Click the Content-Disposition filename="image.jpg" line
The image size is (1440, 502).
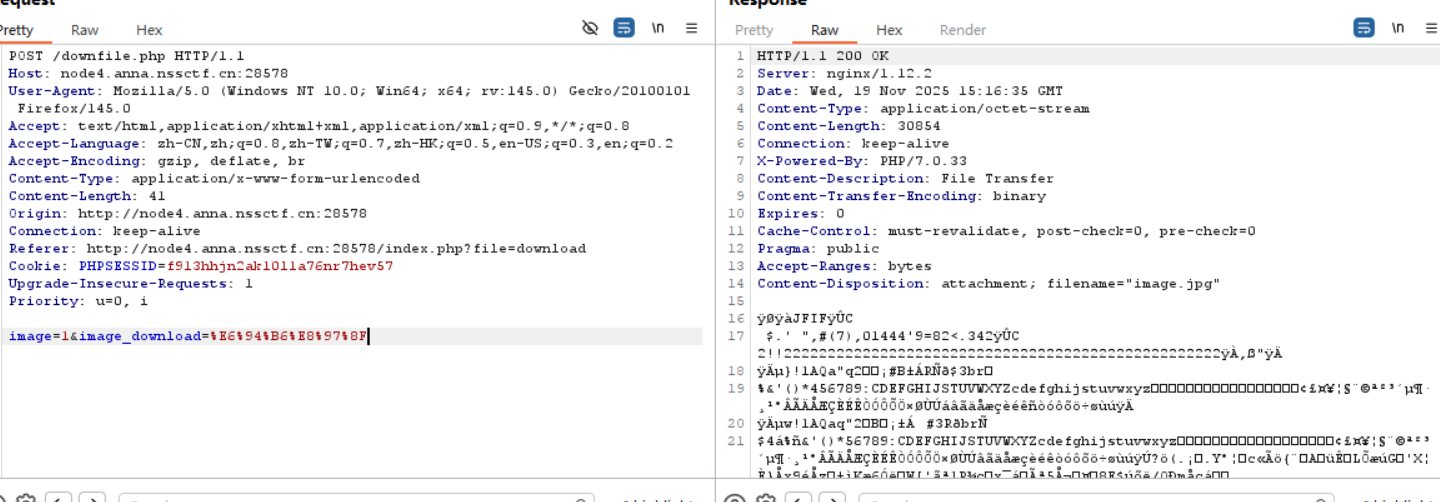click(x=988, y=283)
